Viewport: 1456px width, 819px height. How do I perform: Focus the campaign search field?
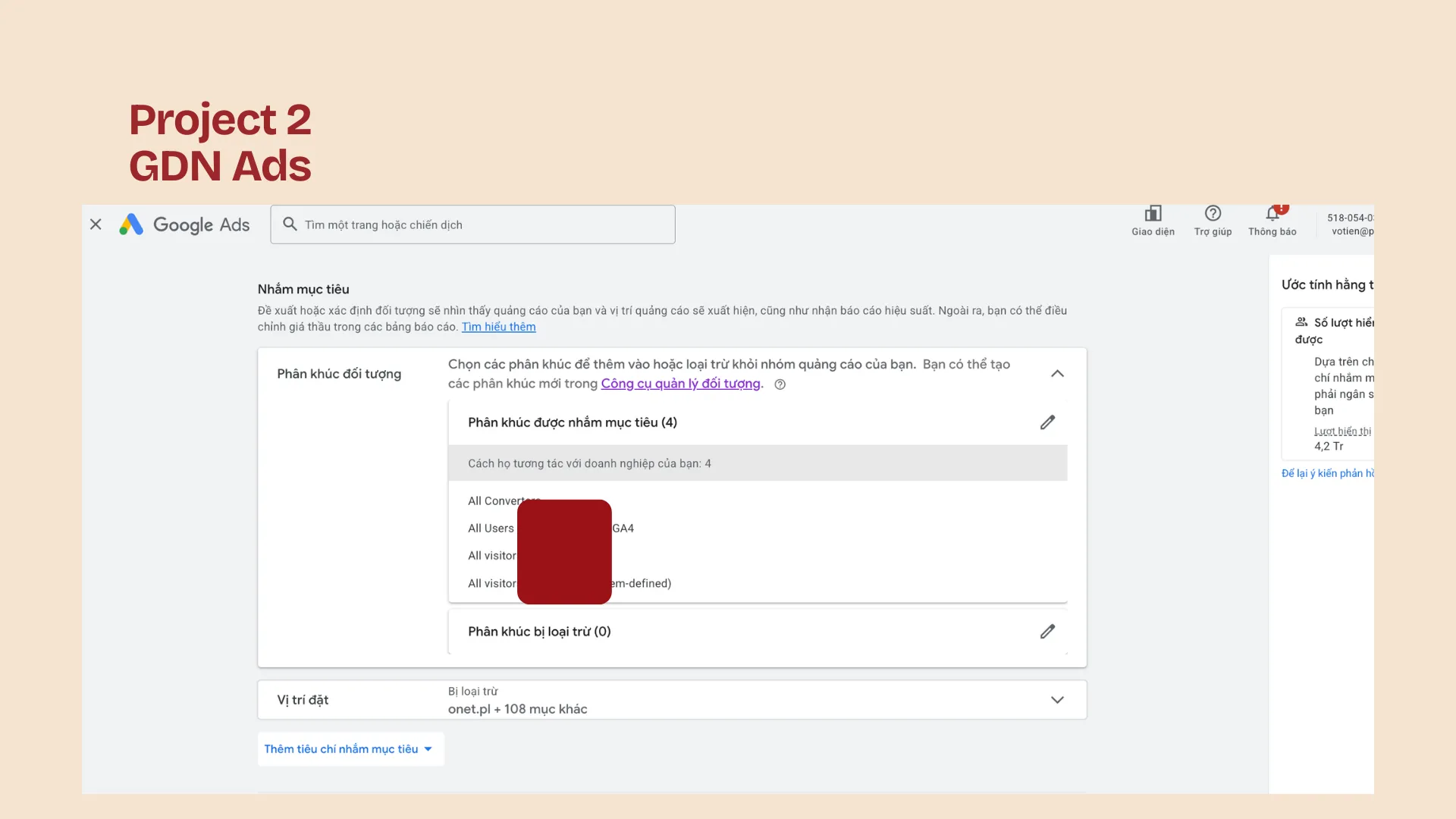click(x=472, y=224)
